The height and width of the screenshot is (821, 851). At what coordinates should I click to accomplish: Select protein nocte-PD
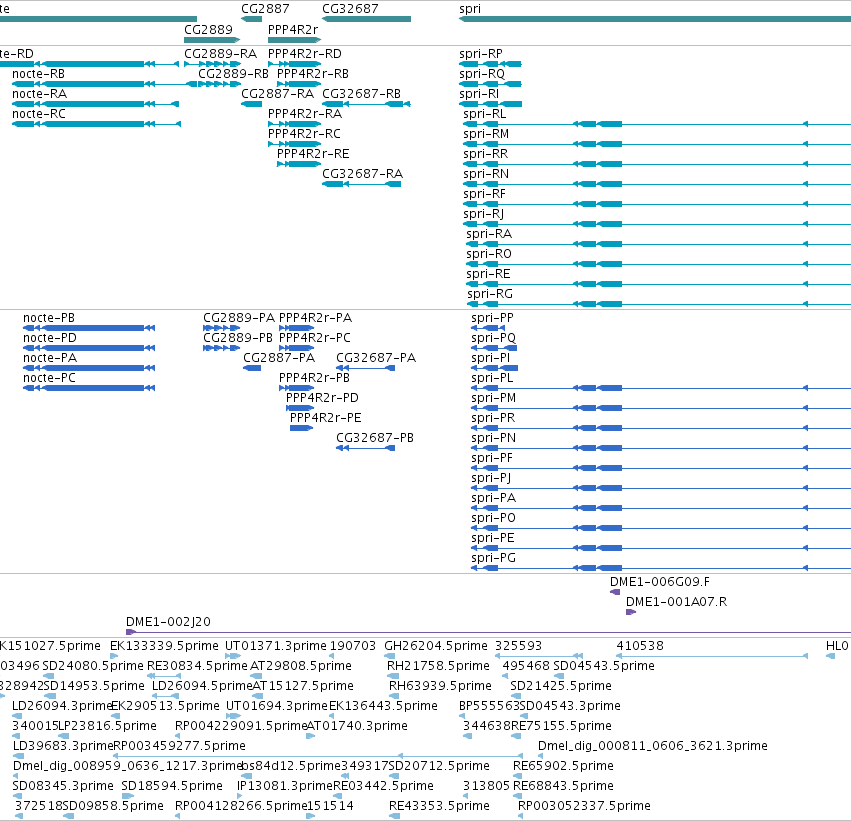(x=89, y=348)
